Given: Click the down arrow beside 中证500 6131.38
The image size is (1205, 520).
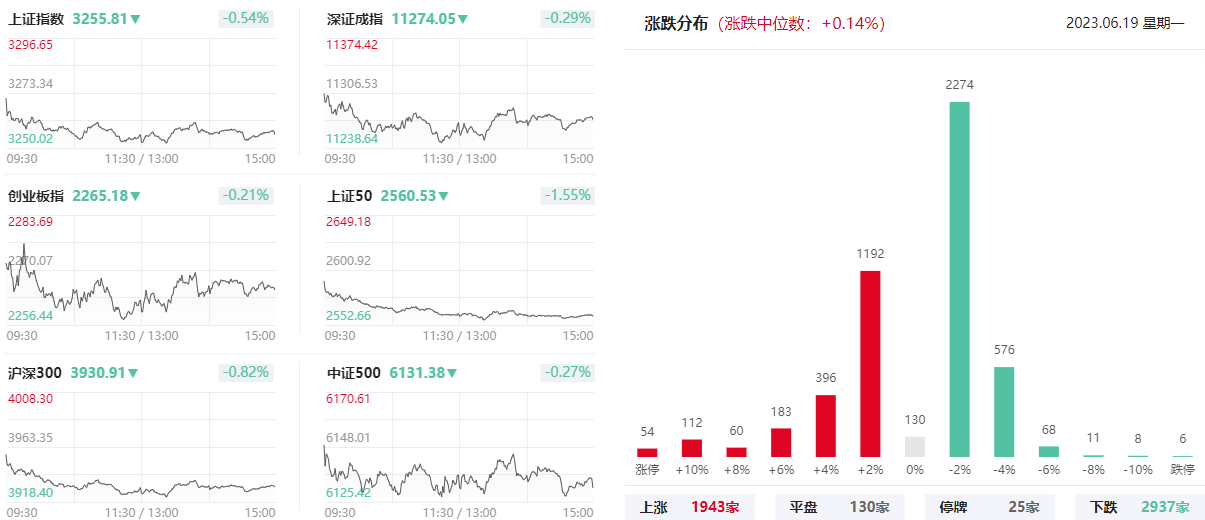Looking at the screenshot, I should click(x=451, y=373).
